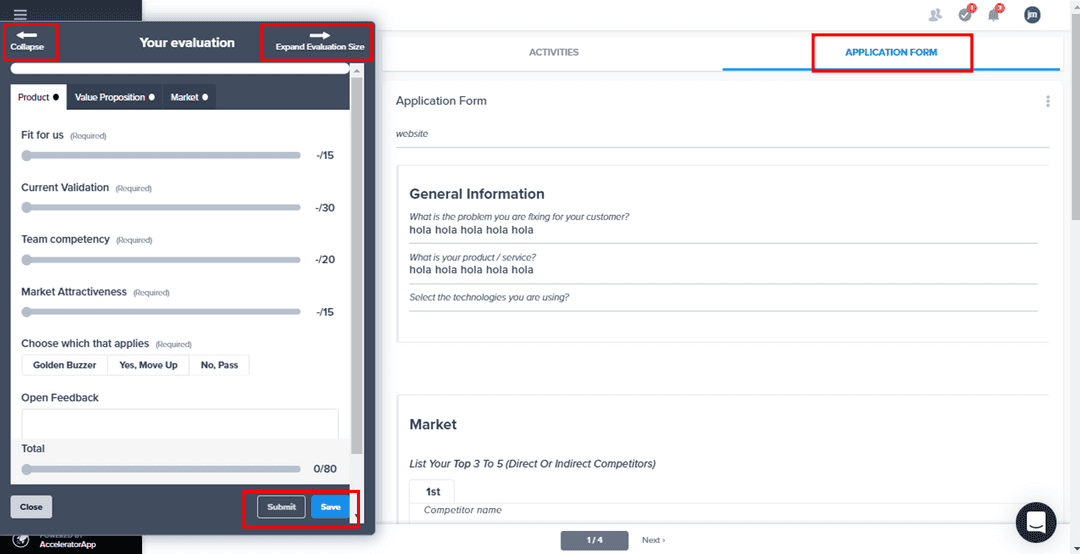The width and height of the screenshot is (1080, 554).
Task: Click the Expand Evaluation Size arrow
Action: click(x=320, y=36)
